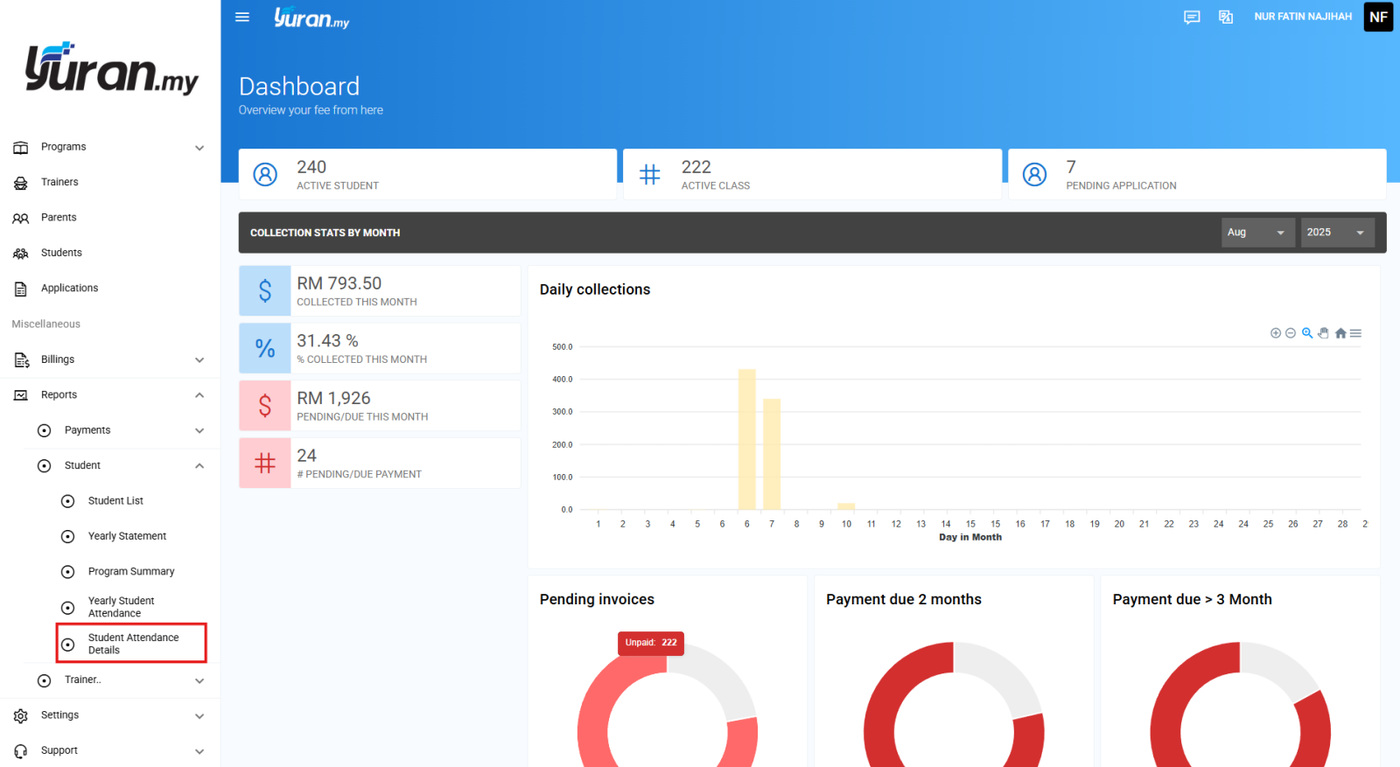The height and width of the screenshot is (767, 1400).
Task: Toggle the sidebar with the hamburger icon
Action: click(242, 17)
